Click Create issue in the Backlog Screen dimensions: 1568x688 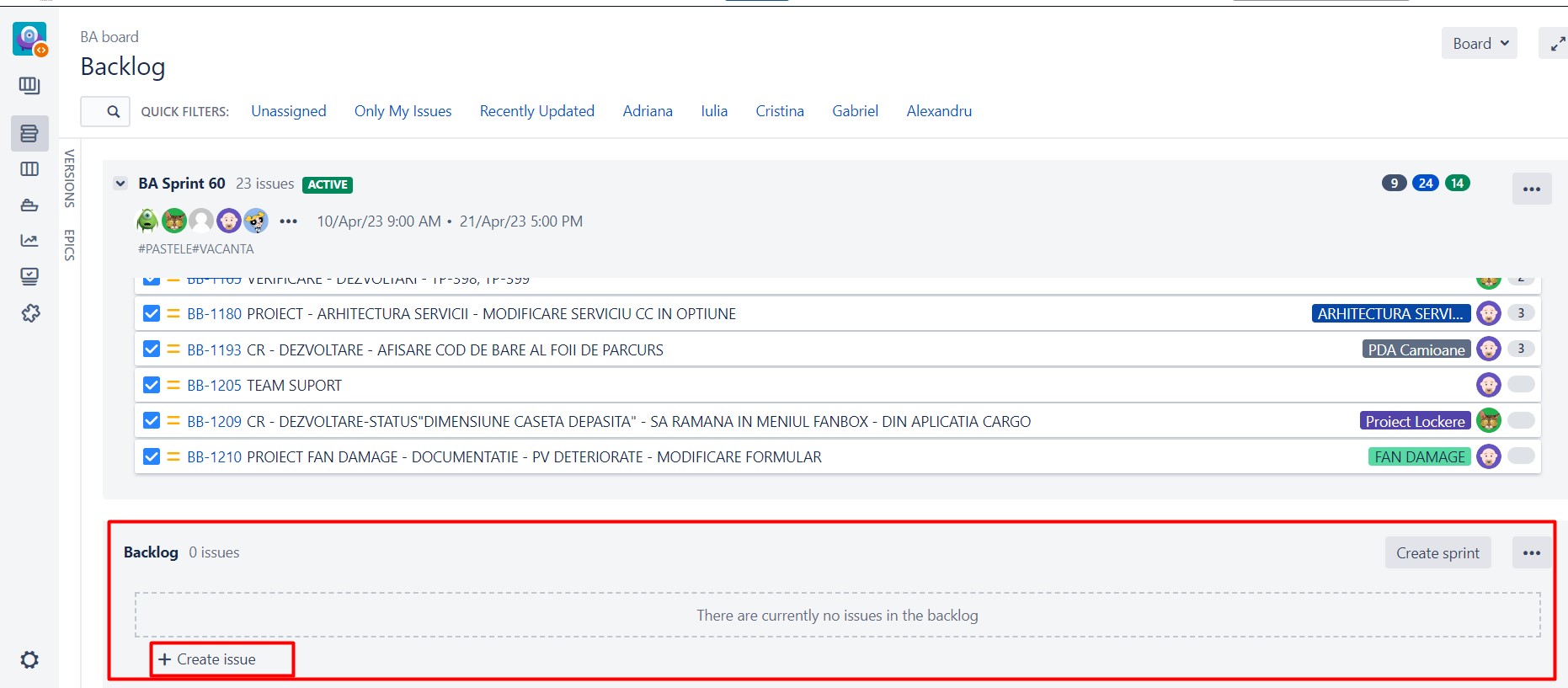[x=207, y=659]
